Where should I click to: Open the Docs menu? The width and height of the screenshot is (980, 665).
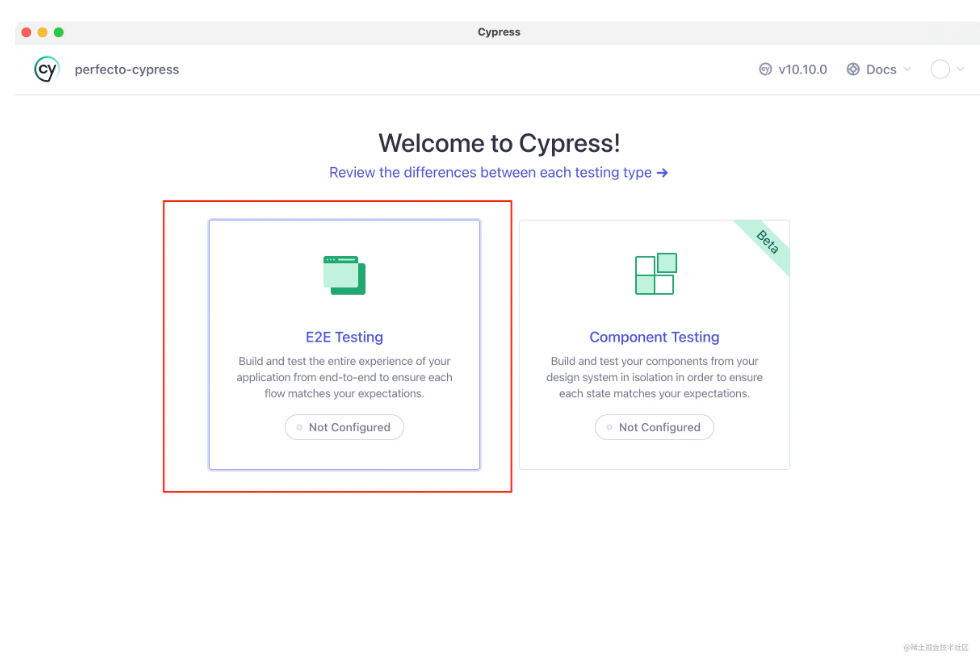pos(881,69)
